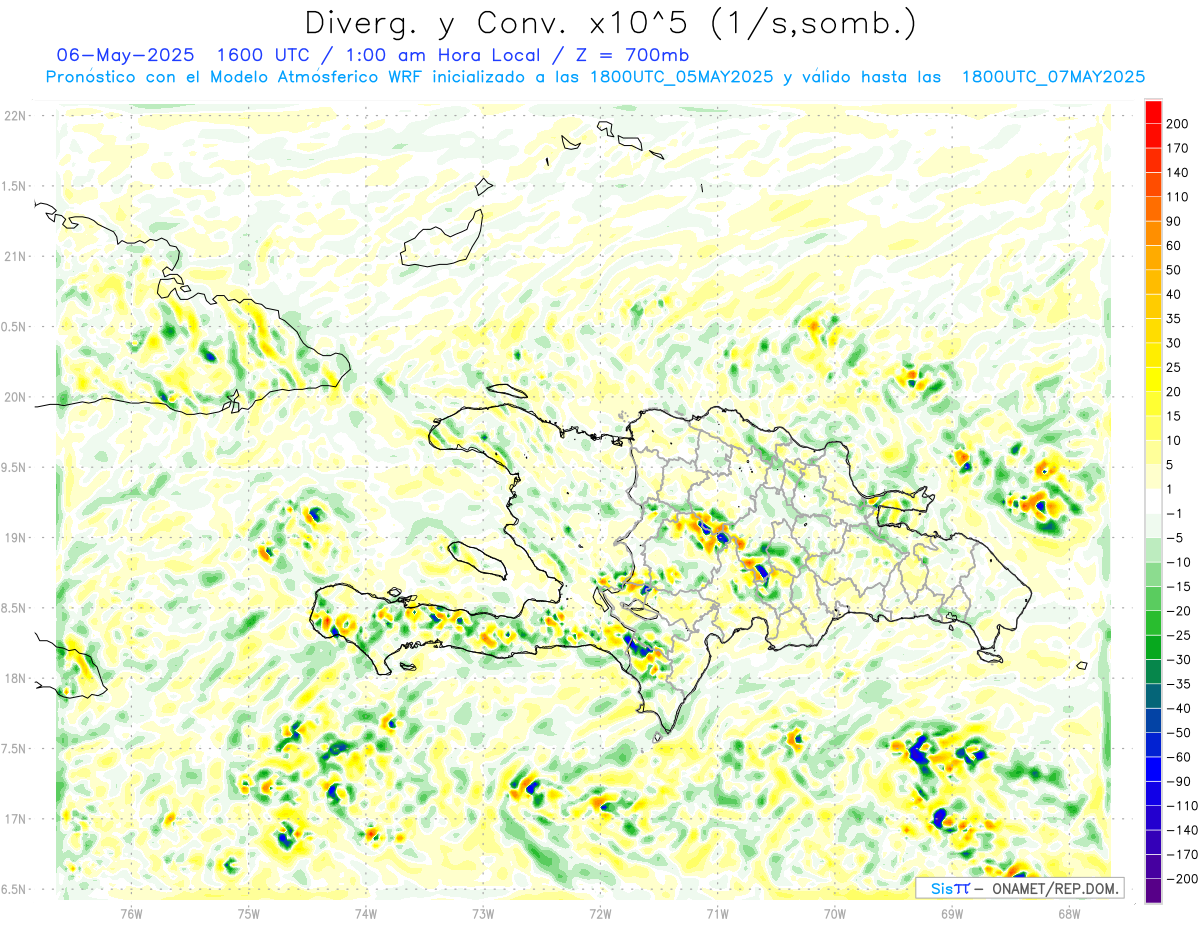
Task: Click the '20N' latitude label
Action: click(x=14, y=397)
